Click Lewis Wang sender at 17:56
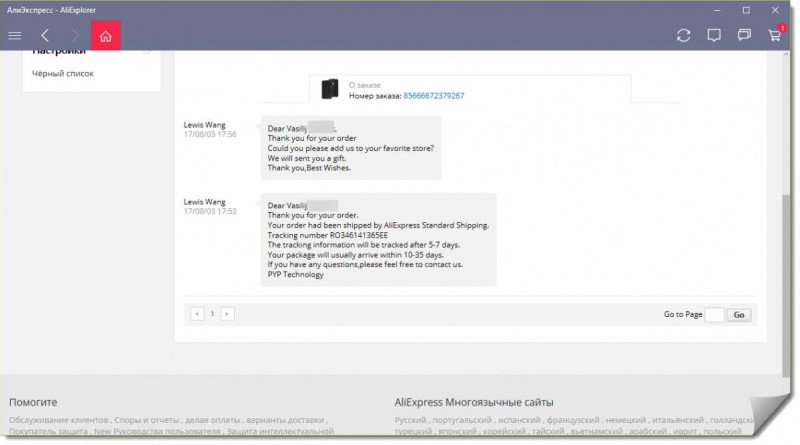The image size is (800, 445). pyautogui.click(x=205, y=125)
